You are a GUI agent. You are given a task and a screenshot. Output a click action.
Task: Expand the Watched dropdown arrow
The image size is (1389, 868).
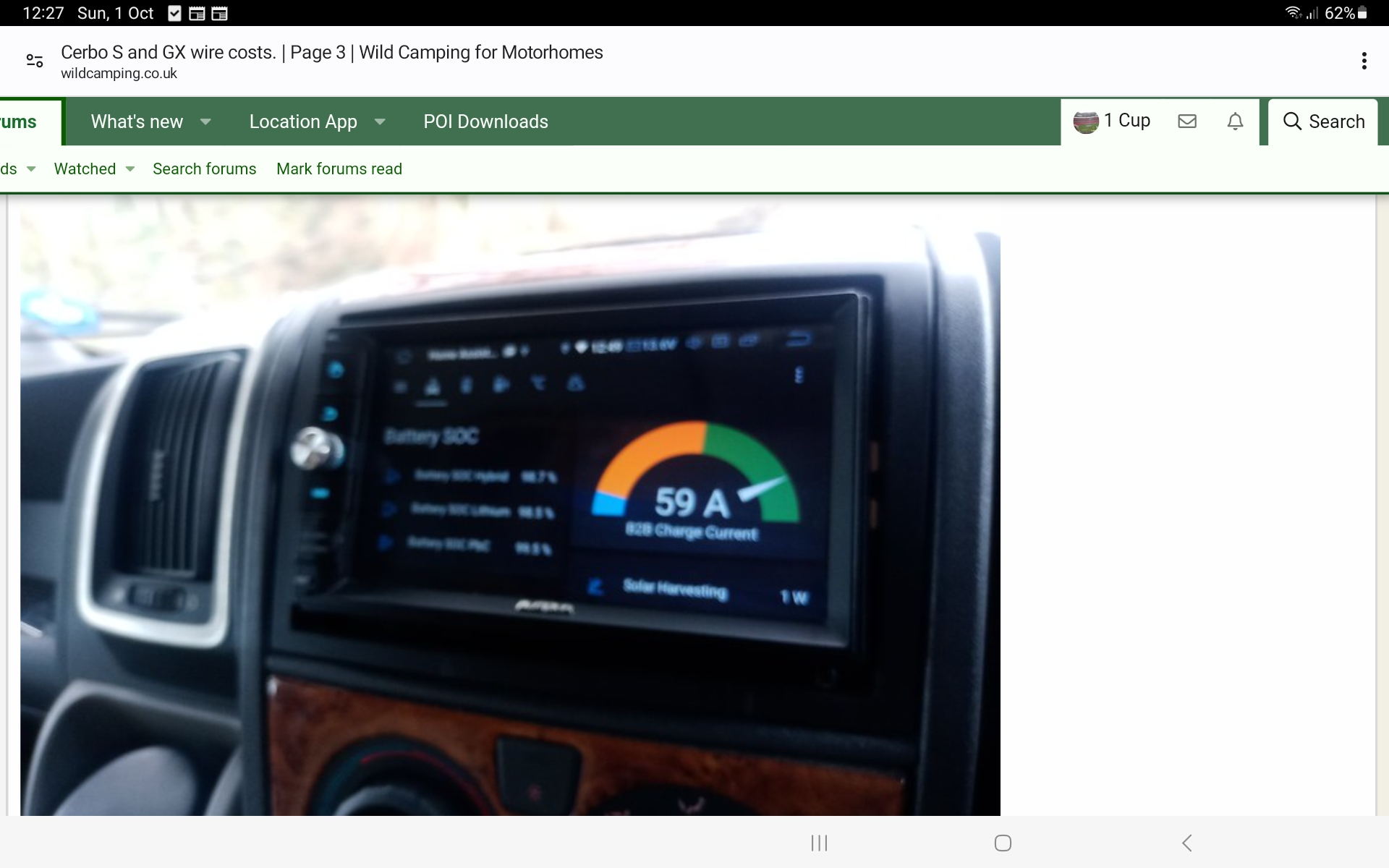point(130,169)
